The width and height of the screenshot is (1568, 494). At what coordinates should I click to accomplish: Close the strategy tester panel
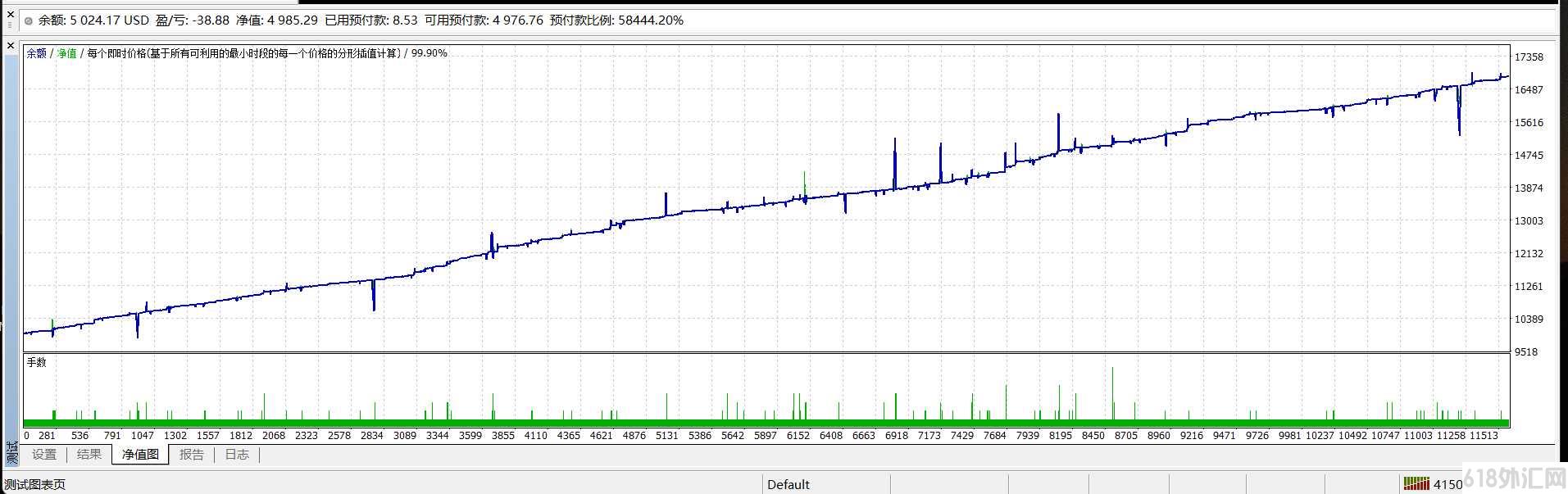point(11,46)
